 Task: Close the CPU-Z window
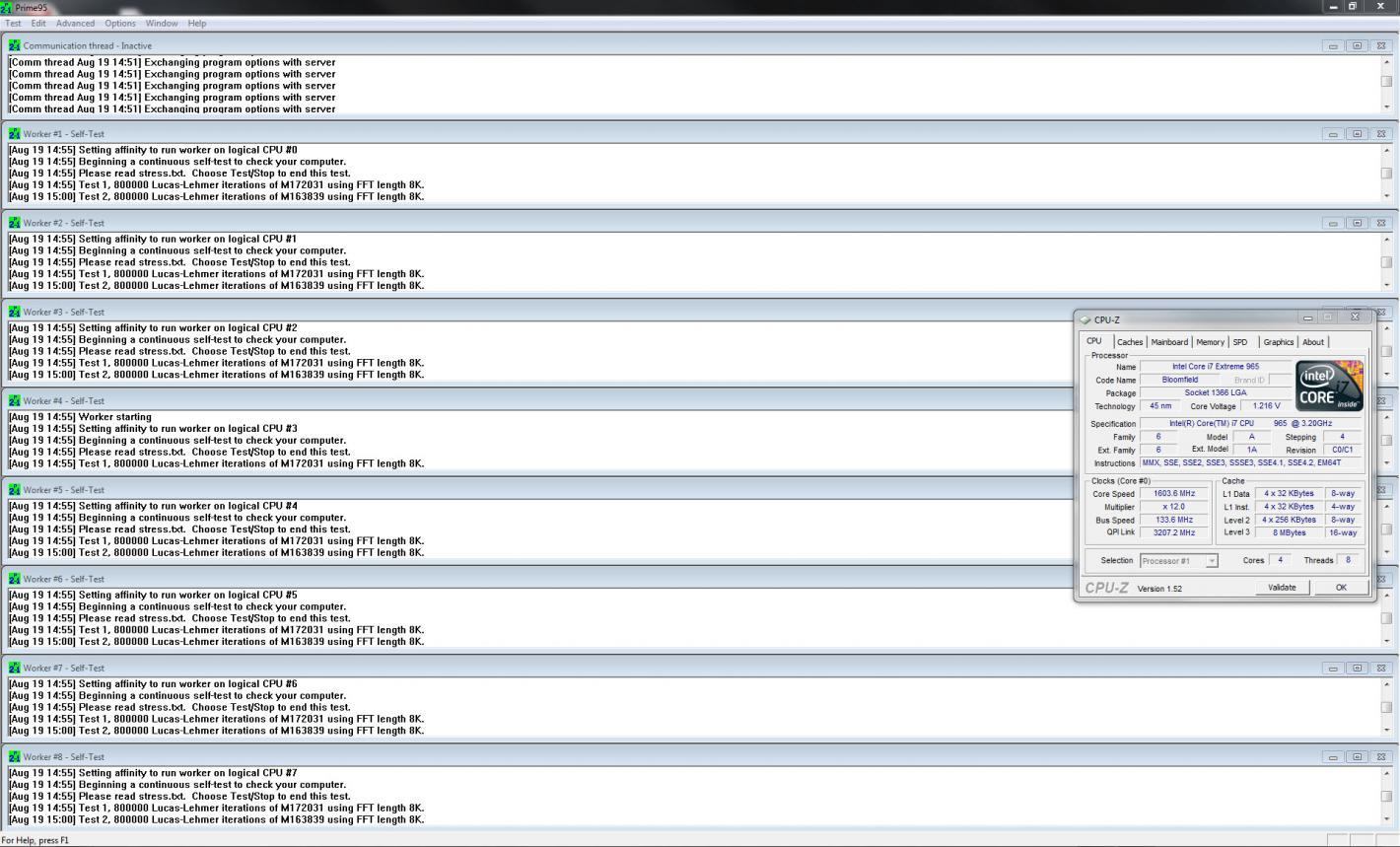pos(1355,317)
